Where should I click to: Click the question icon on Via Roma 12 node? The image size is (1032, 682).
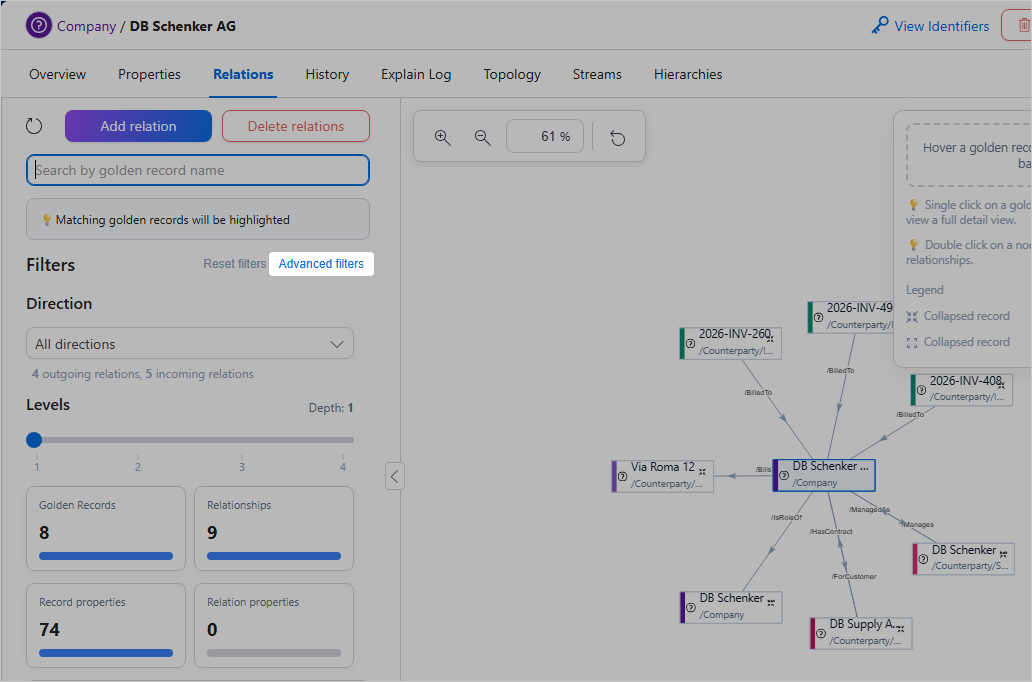[x=622, y=476]
